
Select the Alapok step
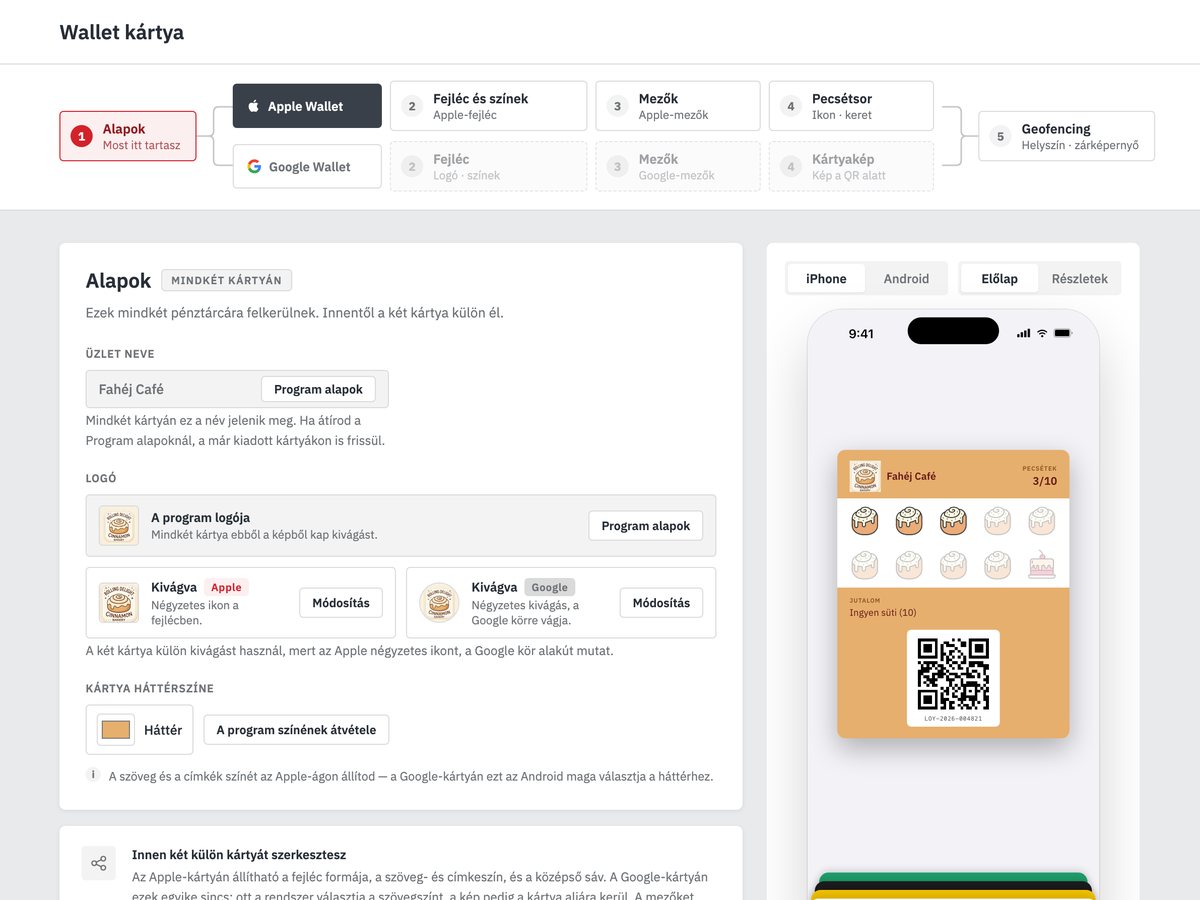pos(128,136)
